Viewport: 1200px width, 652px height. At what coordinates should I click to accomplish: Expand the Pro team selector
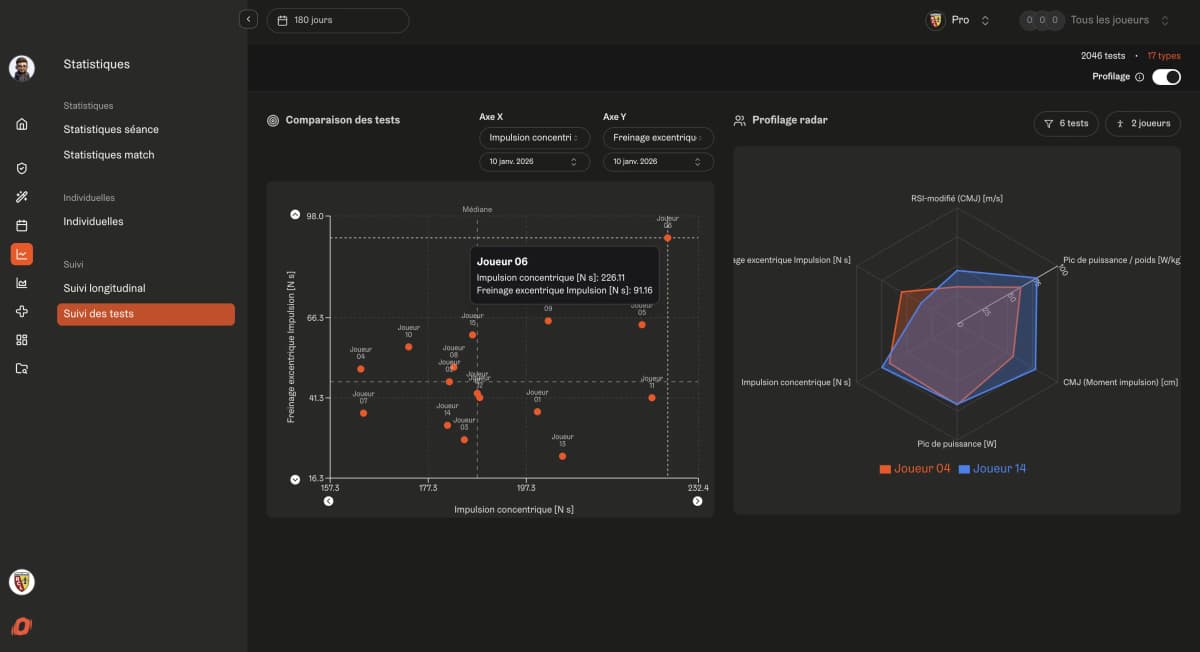pyautogui.click(x=957, y=20)
